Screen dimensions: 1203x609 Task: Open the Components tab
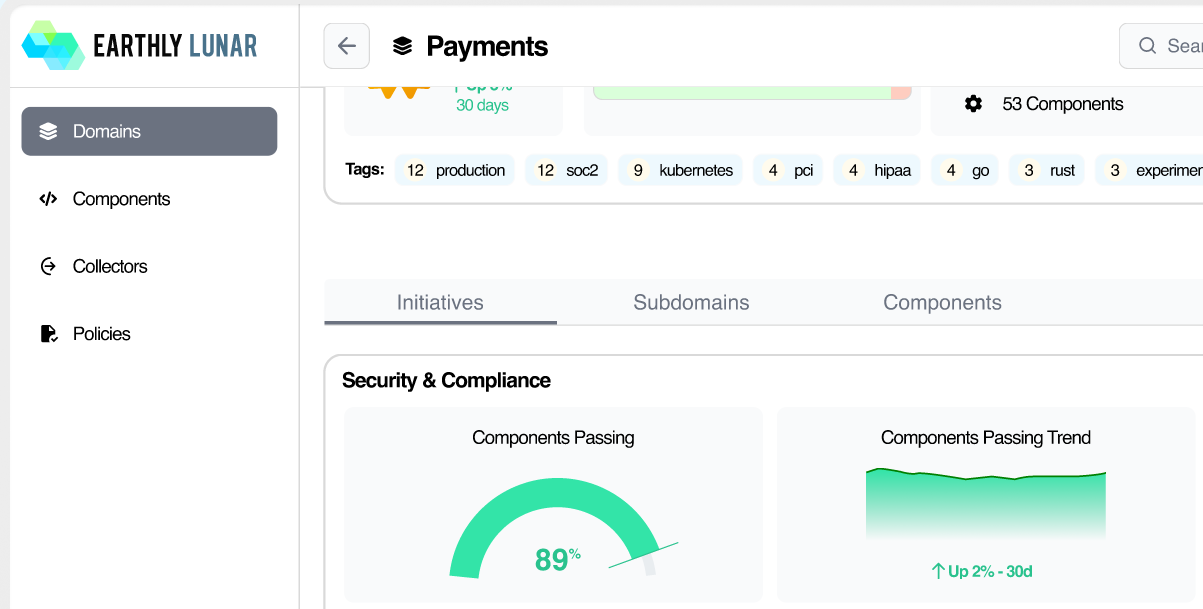click(942, 302)
